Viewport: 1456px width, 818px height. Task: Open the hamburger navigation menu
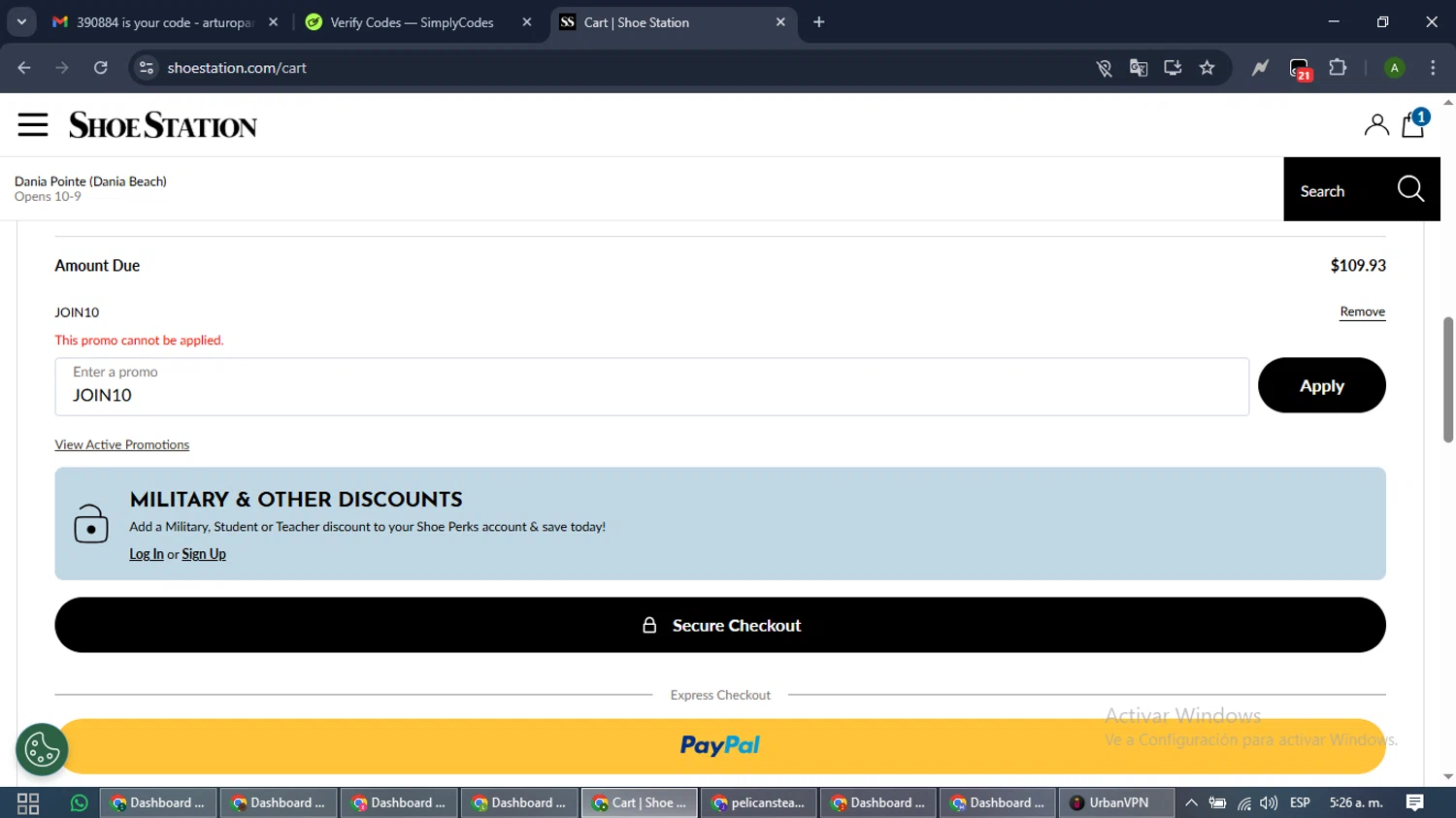(33, 125)
